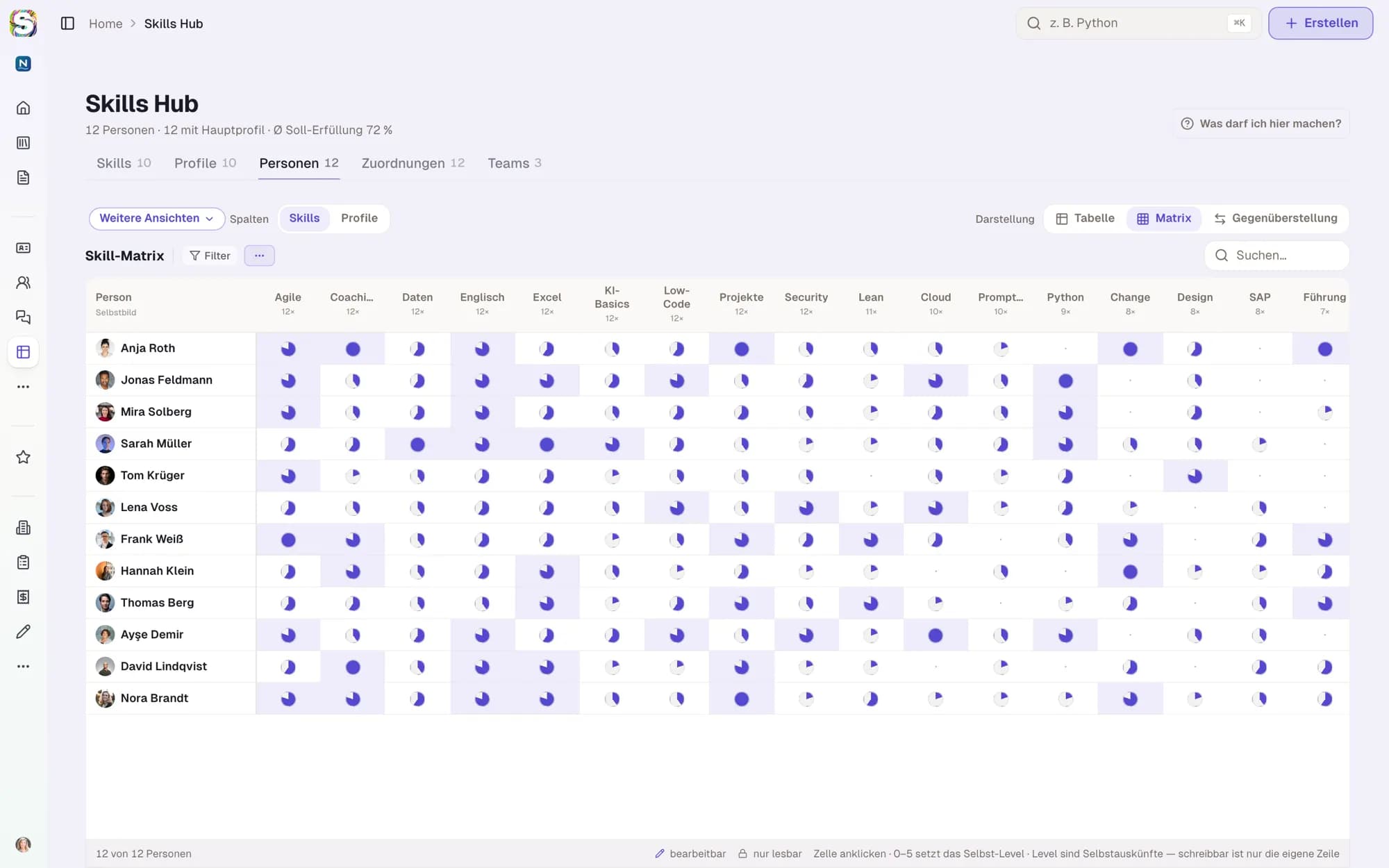Click the 'bearbeitbar' legend pencil entry
This screenshot has width=1389, height=868.
pos(690,853)
